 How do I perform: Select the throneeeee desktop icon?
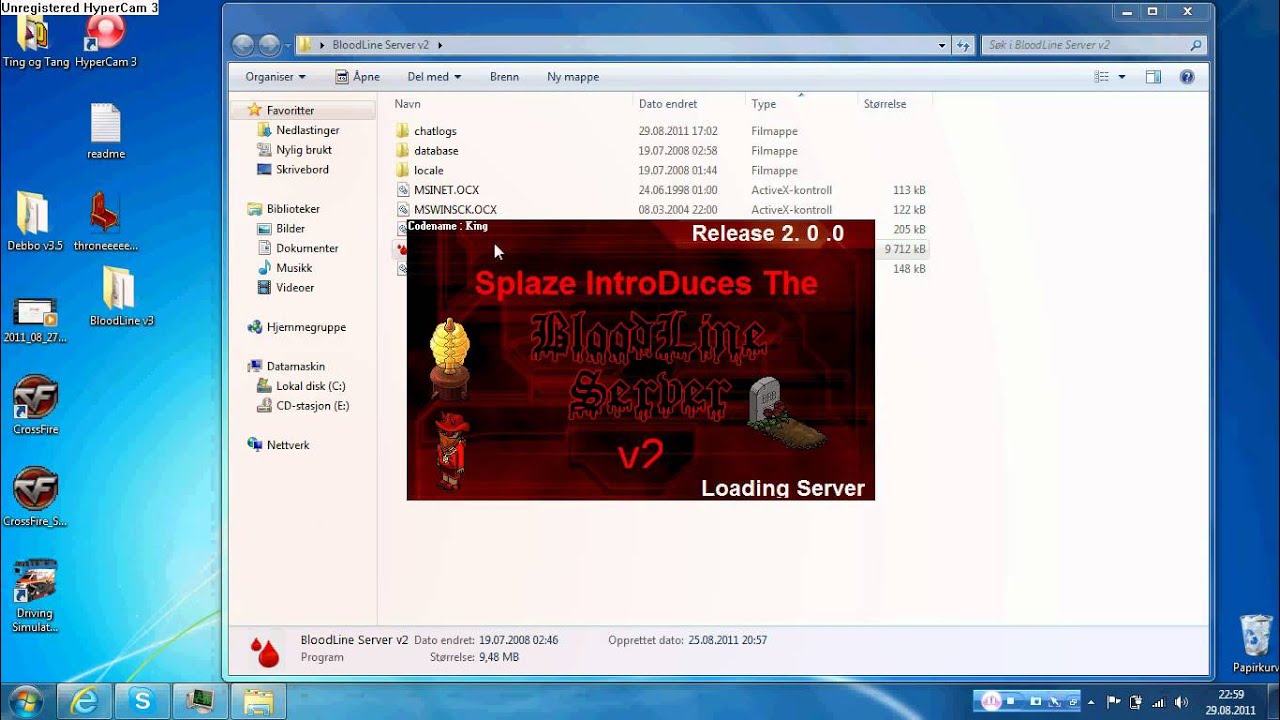point(106,221)
